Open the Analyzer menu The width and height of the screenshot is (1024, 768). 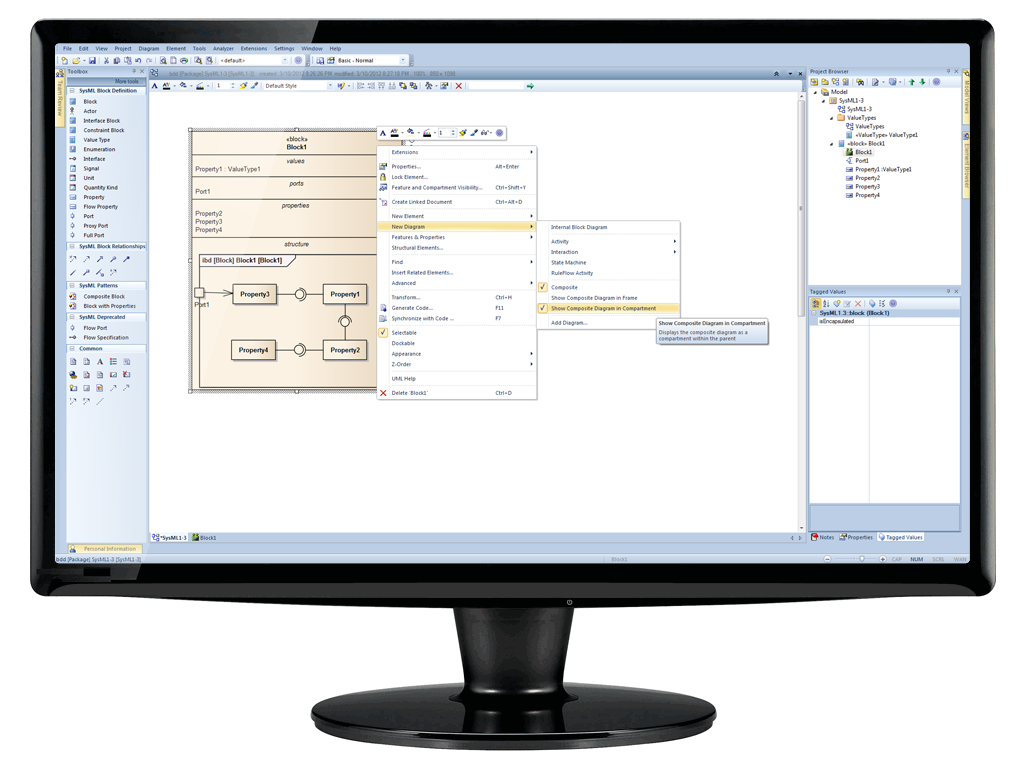point(223,48)
